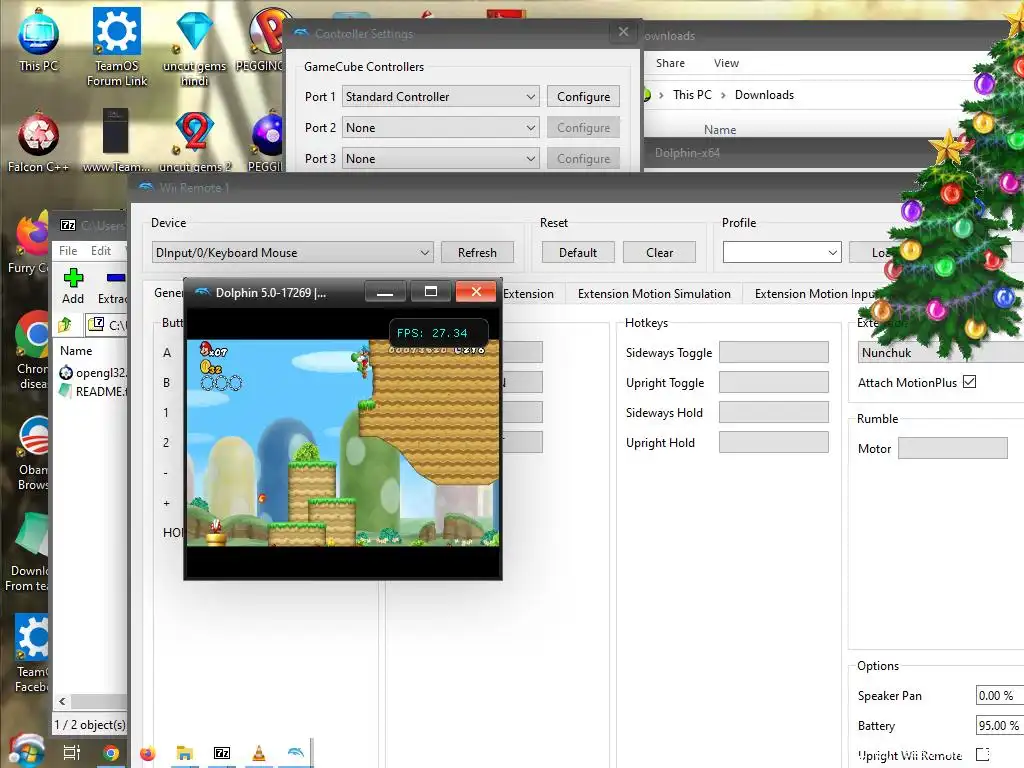This screenshot has width=1024, height=768.
Task: Open the Profile dropdown
Action: coord(782,253)
